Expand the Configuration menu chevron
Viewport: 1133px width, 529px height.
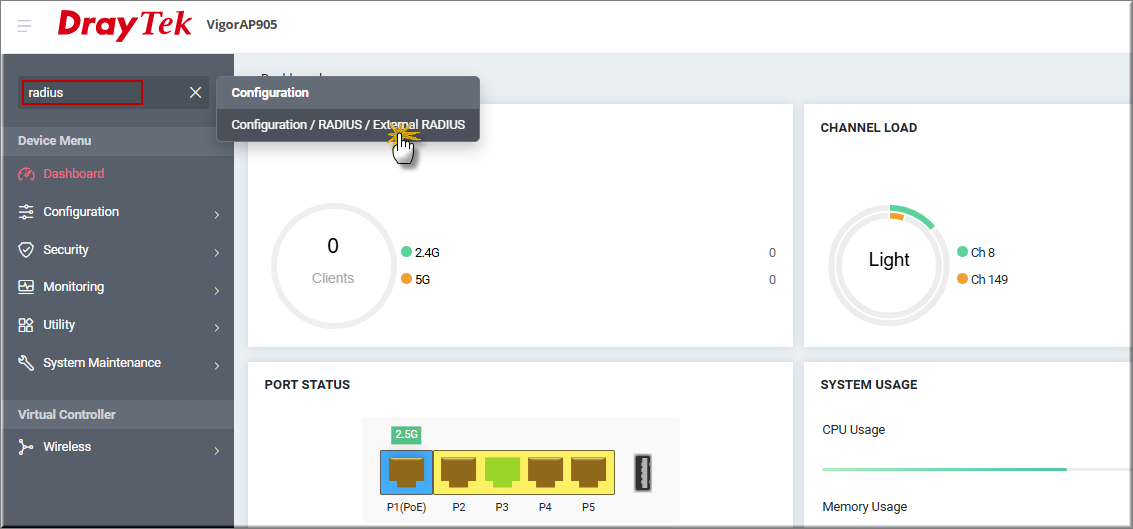pyautogui.click(x=216, y=213)
